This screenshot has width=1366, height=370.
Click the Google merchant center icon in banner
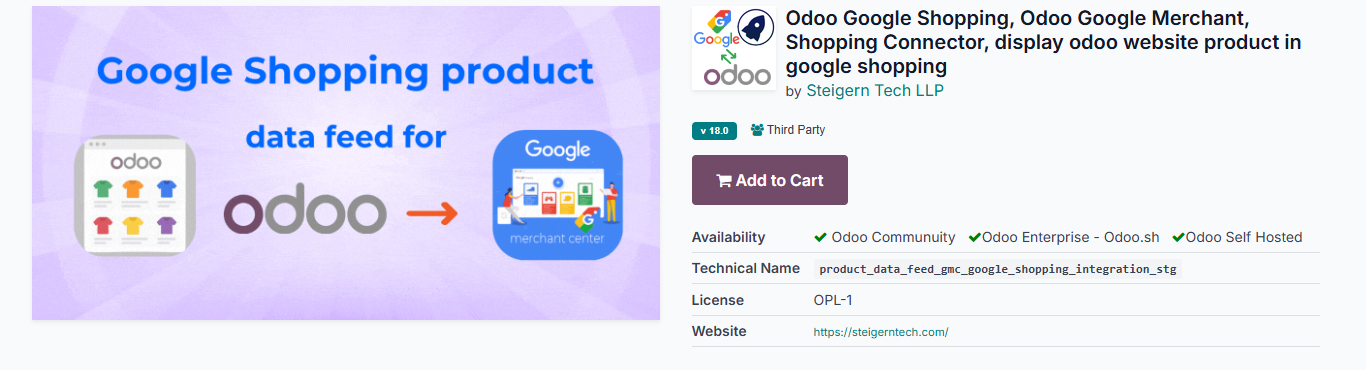click(x=557, y=195)
